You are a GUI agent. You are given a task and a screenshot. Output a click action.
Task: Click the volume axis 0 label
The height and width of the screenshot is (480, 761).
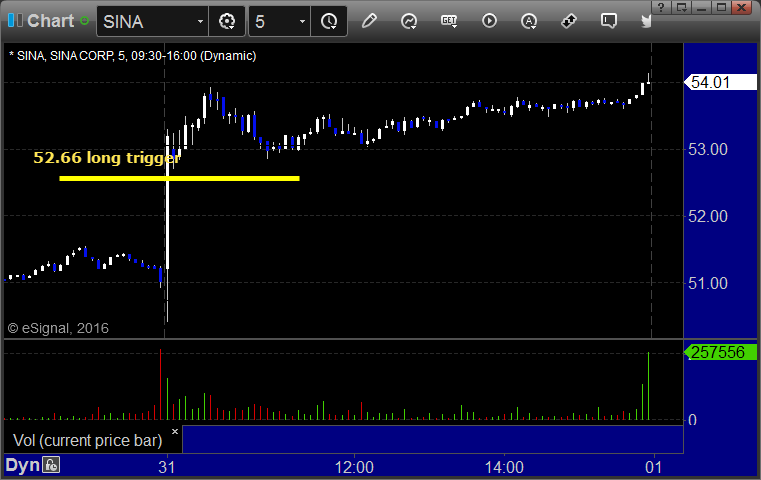(x=693, y=420)
